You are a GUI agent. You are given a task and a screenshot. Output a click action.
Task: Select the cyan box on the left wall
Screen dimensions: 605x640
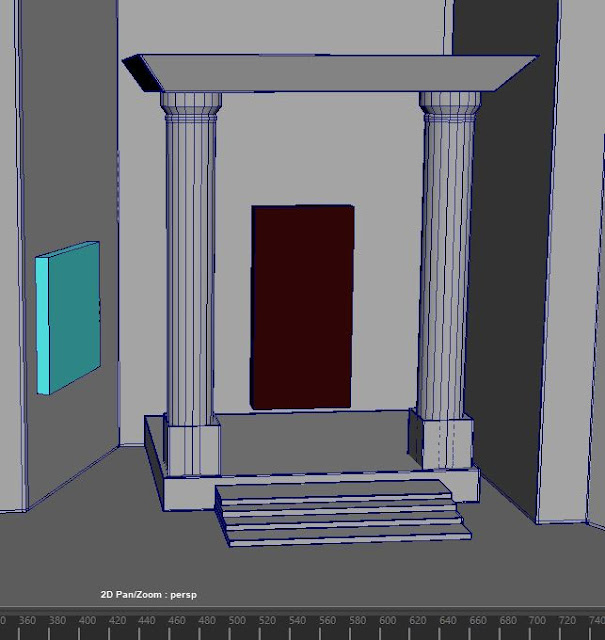click(68, 318)
